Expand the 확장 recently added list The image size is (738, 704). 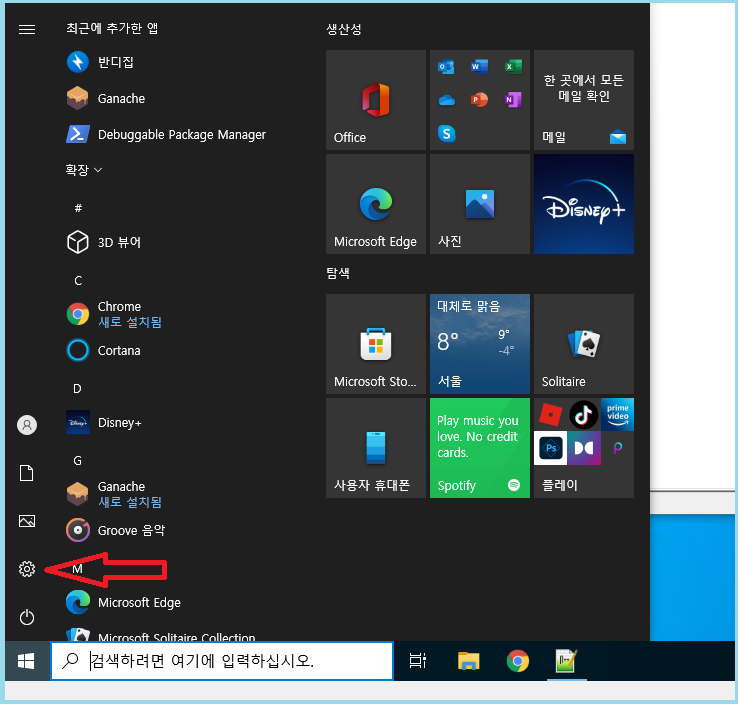coord(84,169)
